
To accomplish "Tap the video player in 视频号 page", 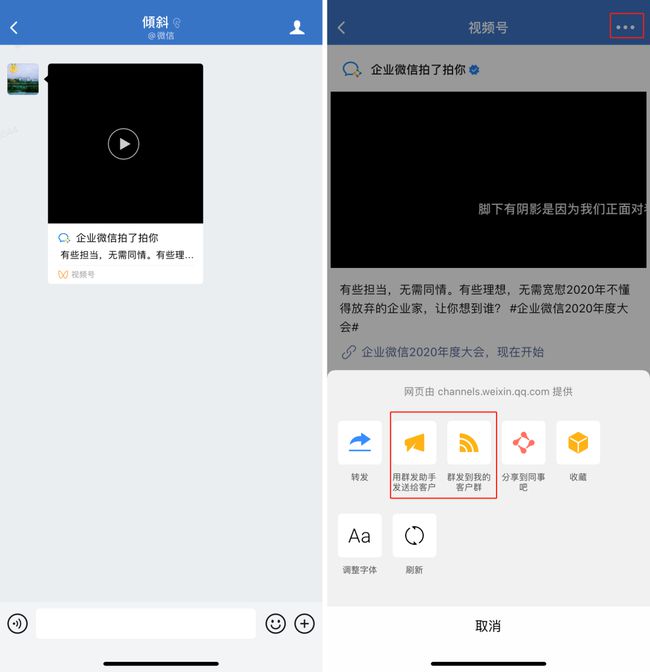I will [488, 180].
